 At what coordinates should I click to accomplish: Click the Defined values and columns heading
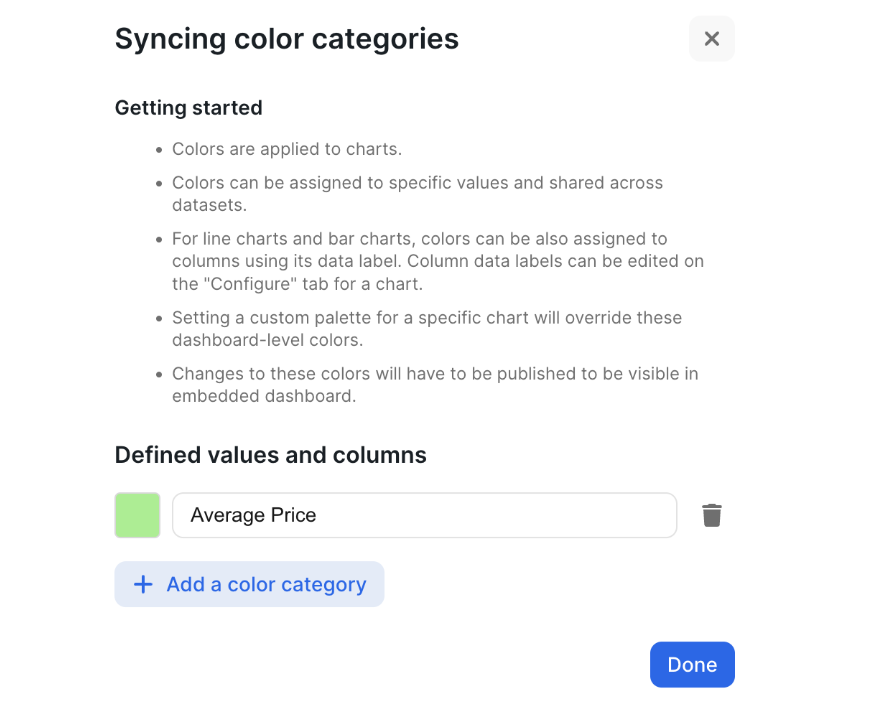pos(270,455)
